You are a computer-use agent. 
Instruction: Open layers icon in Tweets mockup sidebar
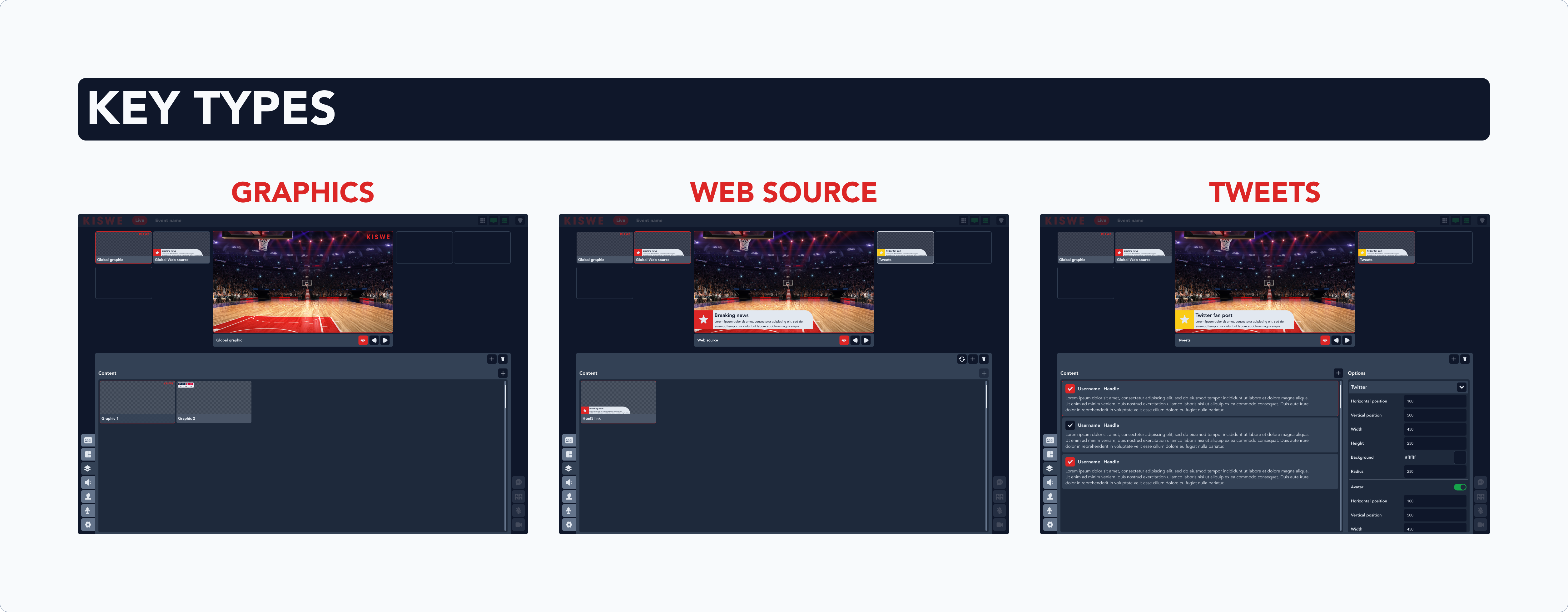1050,468
